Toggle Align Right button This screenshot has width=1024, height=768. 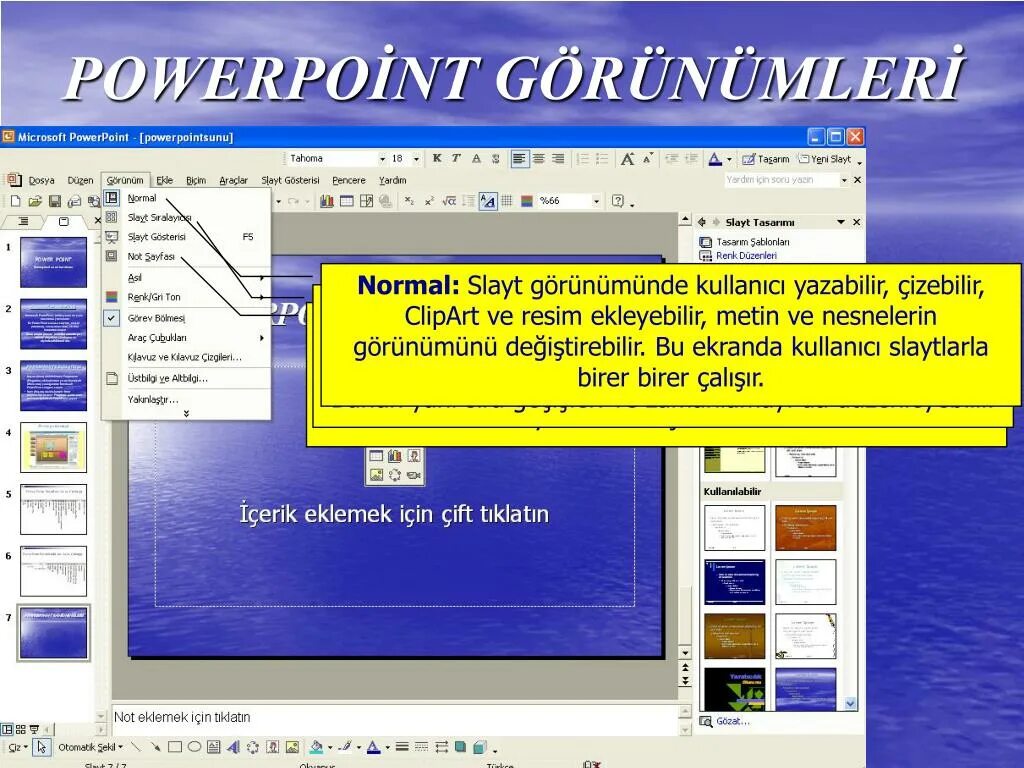[558, 159]
